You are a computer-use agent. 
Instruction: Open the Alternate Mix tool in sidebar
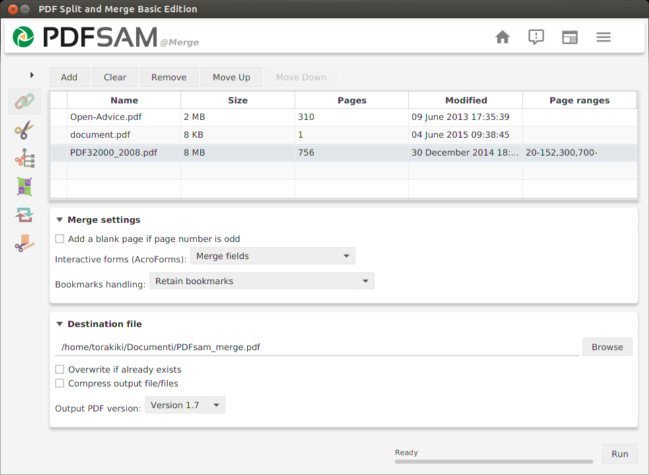pyautogui.click(x=24, y=186)
